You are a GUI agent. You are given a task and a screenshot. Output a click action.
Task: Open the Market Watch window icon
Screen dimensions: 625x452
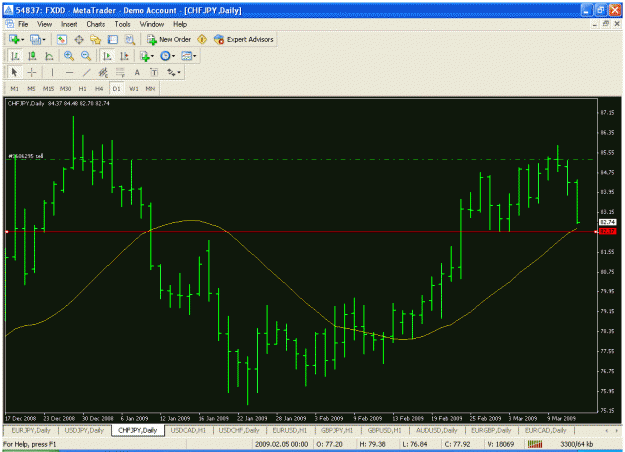click(x=61, y=39)
